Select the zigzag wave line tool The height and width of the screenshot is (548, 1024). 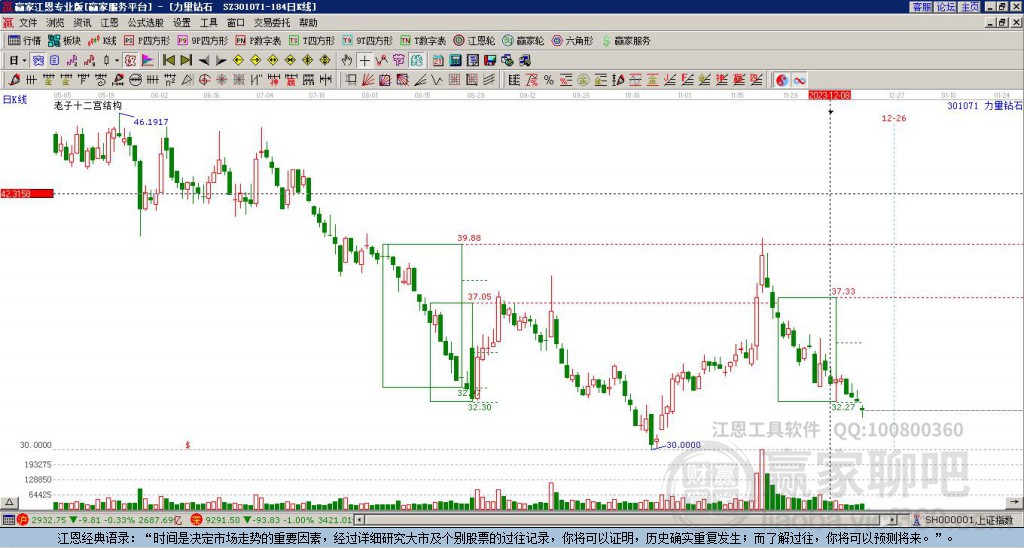[x=437, y=80]
